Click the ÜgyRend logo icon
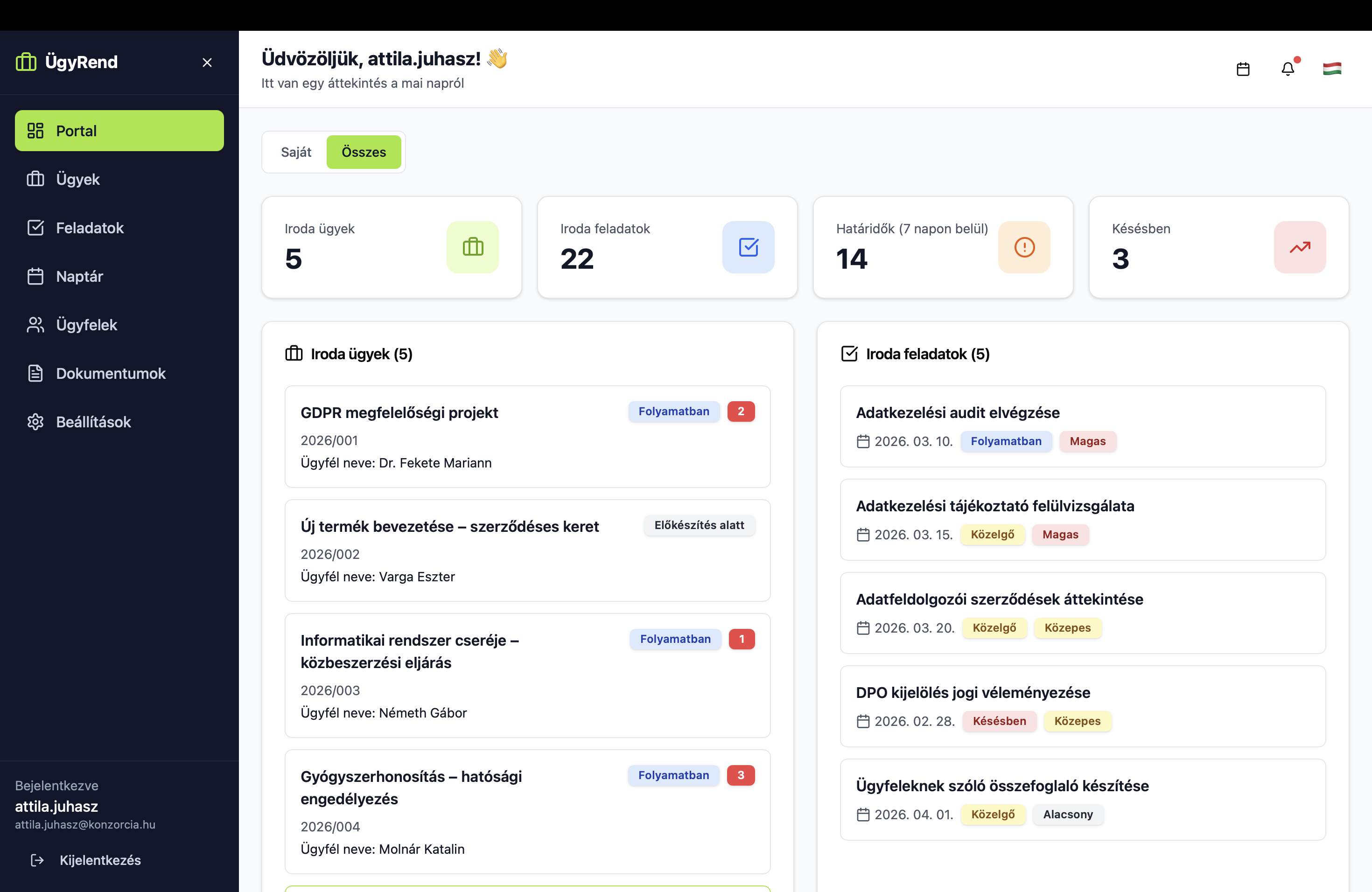 point(26,62)
